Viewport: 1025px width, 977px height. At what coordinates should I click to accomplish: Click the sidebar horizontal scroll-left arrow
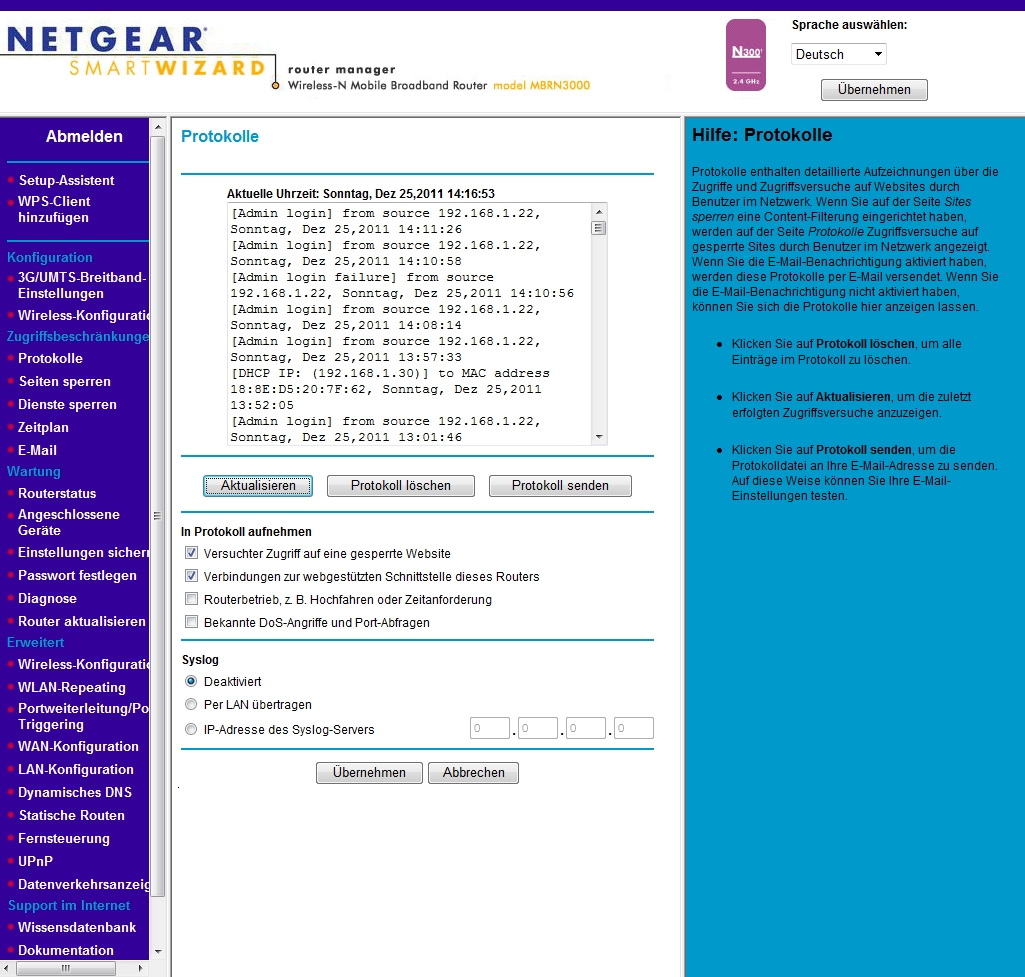(x=9, y=968)
